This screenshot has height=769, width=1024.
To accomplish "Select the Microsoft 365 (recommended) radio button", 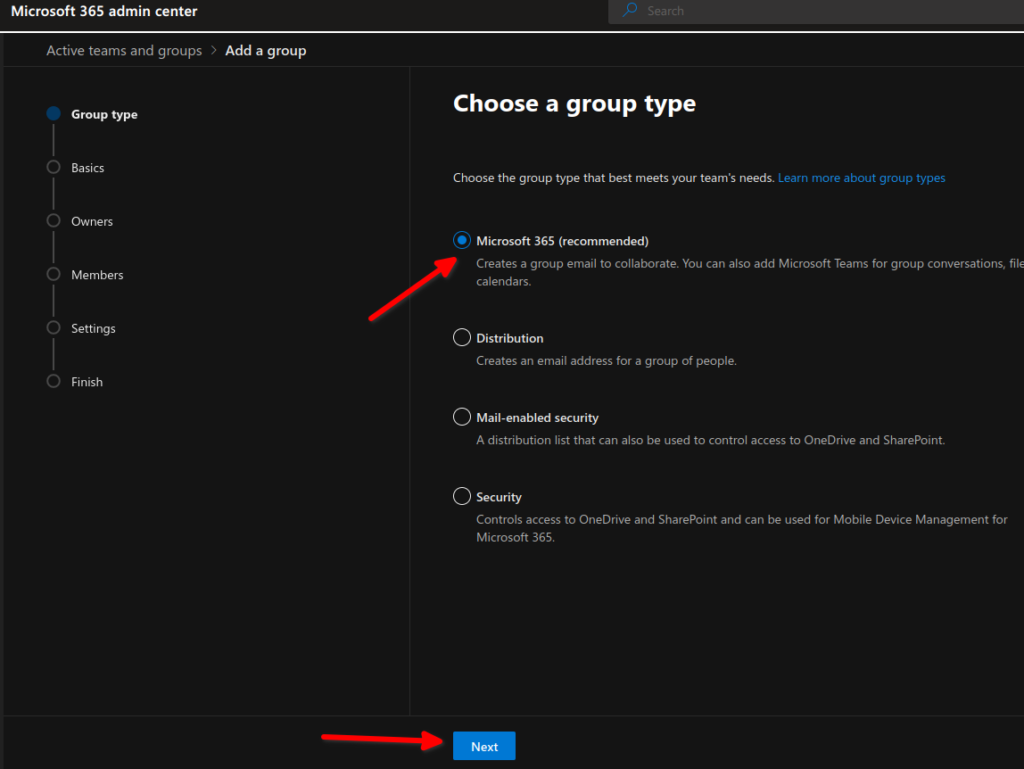I will tap(462, 240).
